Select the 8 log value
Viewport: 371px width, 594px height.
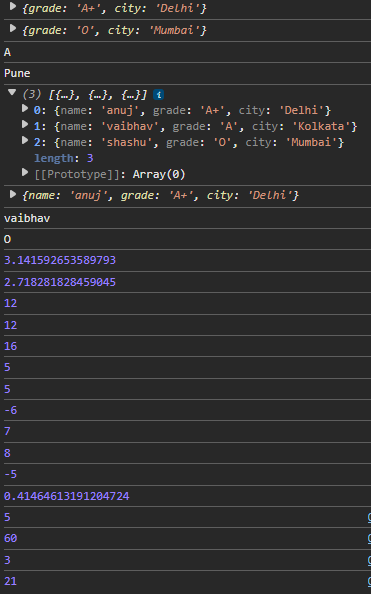7,453
